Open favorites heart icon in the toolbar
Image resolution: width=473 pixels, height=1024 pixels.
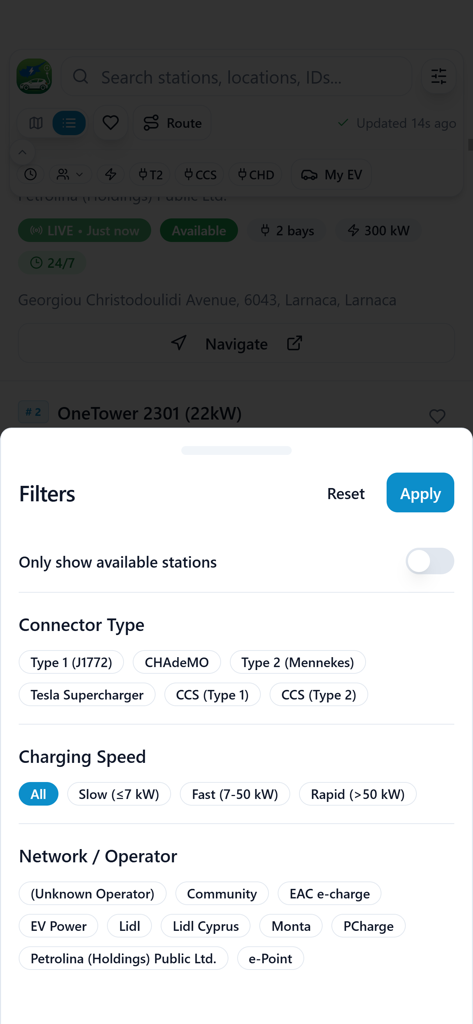click(110, 122)
